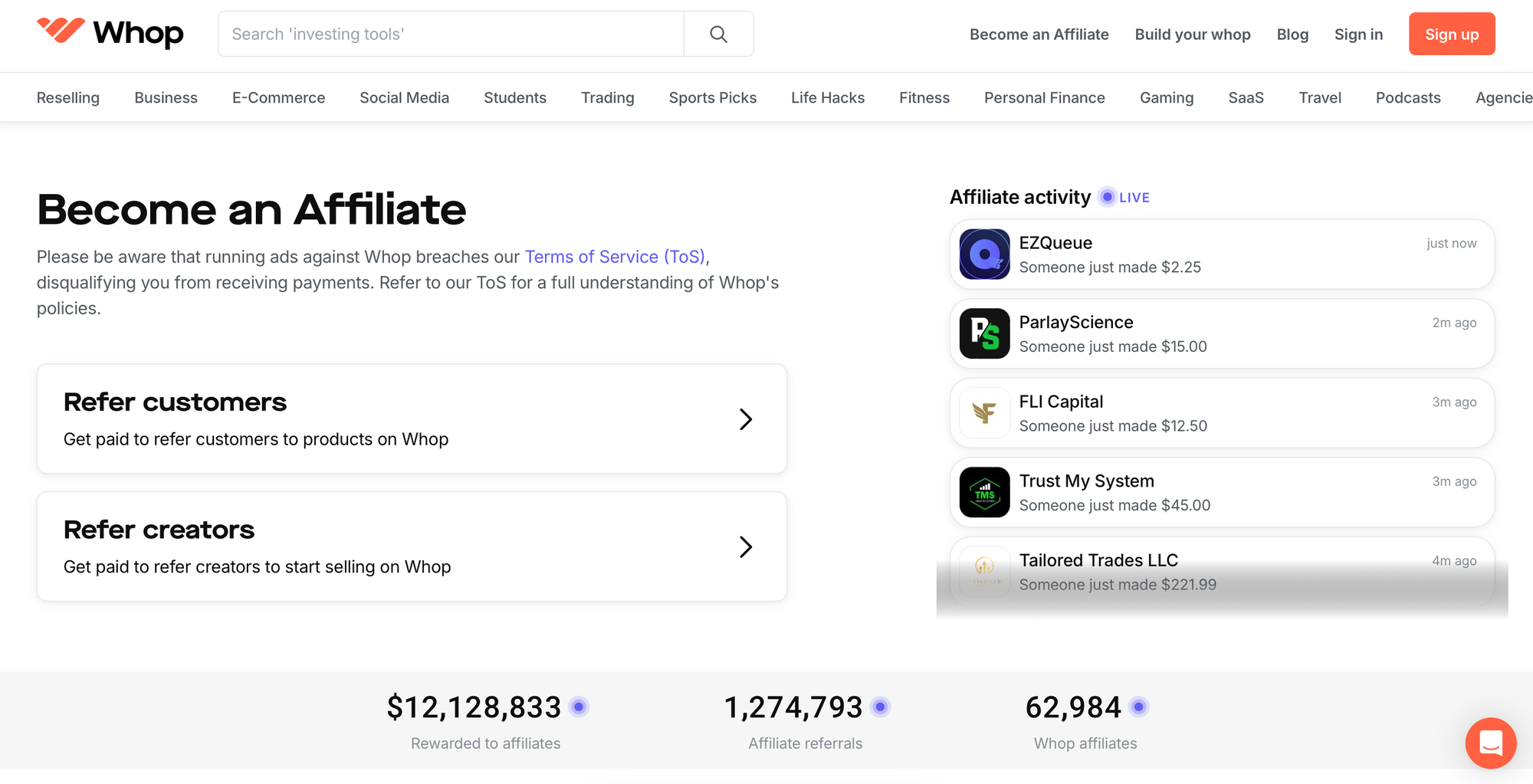Click the EZQueue app icon
Screen dimensions: 1533x784
point(984,254)
